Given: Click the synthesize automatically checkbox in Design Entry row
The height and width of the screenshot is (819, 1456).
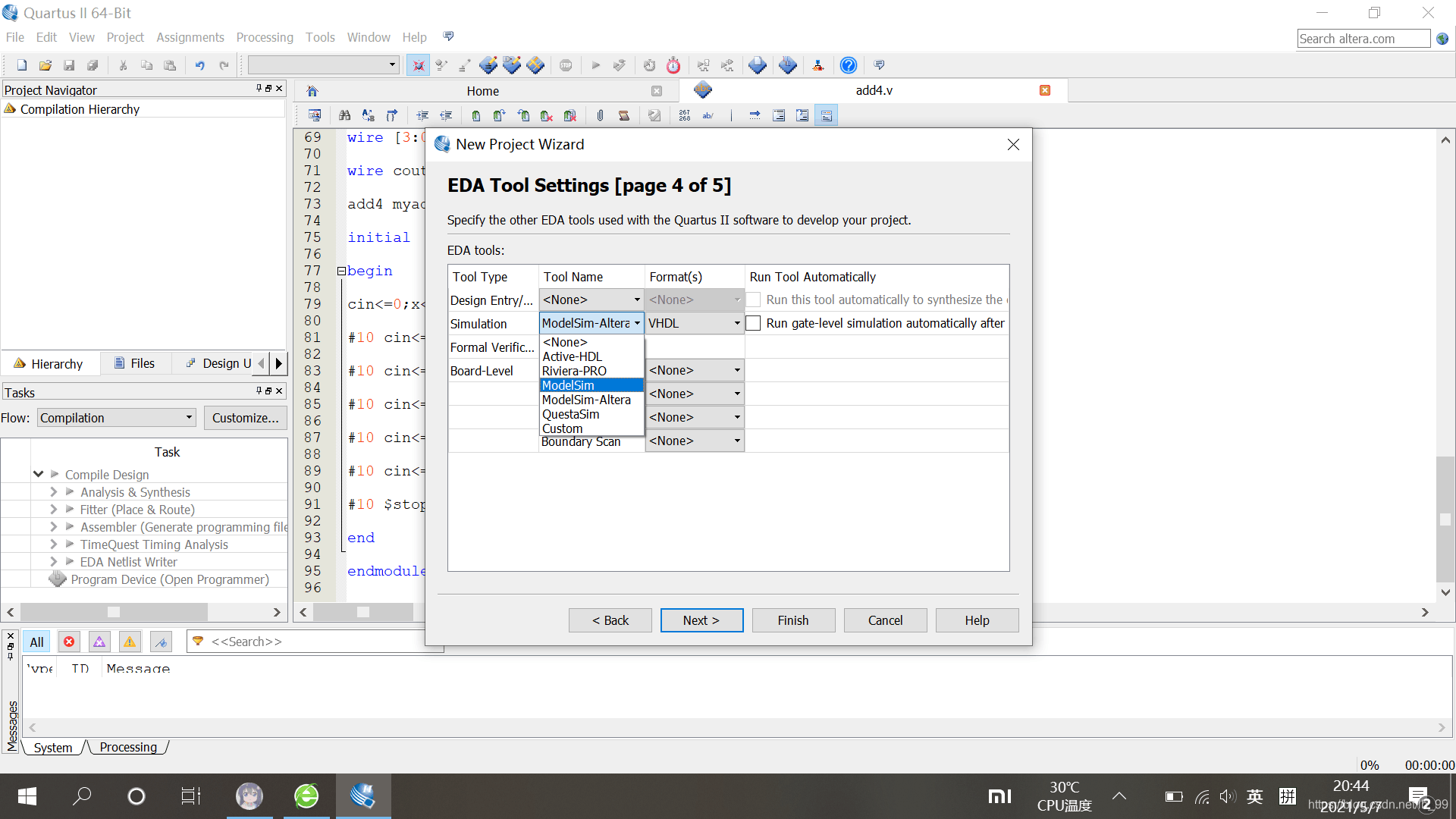Looking at the screenshot, I should click(753, 300).
